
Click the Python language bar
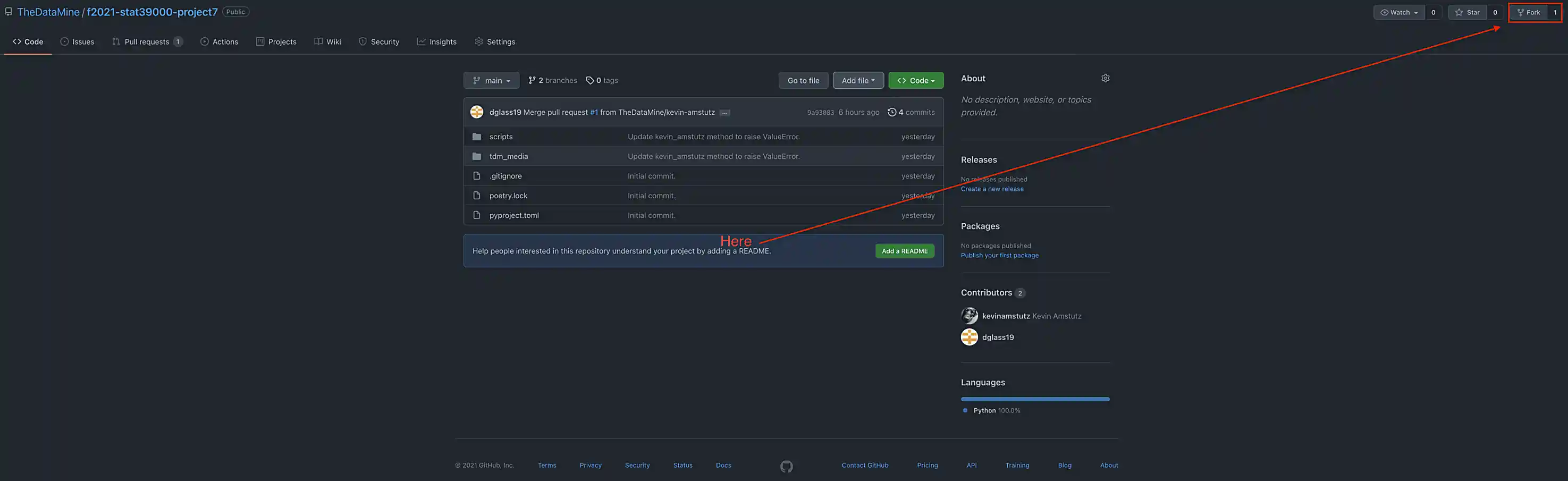coord(1035,399)
